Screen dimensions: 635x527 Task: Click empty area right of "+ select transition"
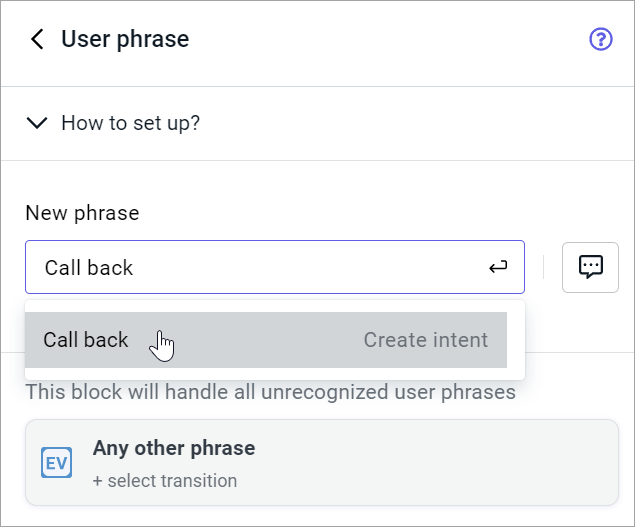point(420,481)
